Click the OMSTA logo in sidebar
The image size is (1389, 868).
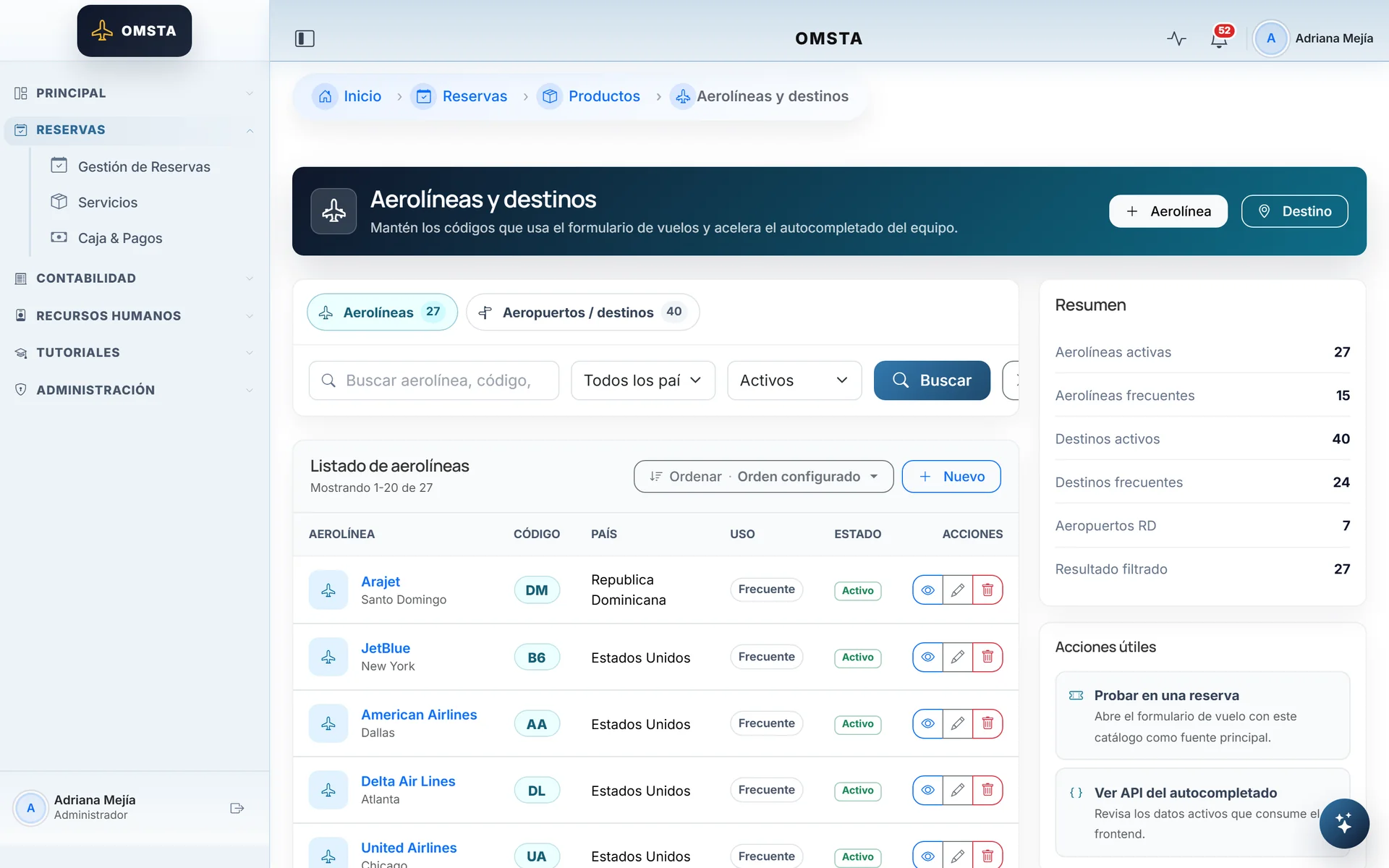click(135, 31)
